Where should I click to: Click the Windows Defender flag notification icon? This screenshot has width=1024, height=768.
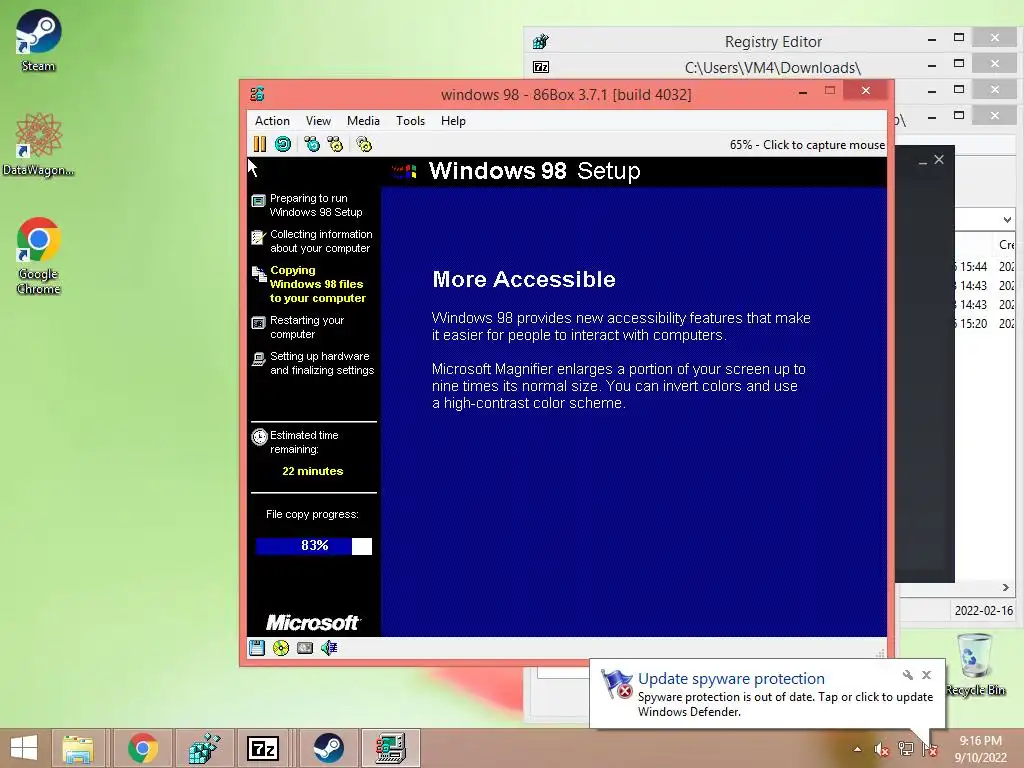(617, 684)
